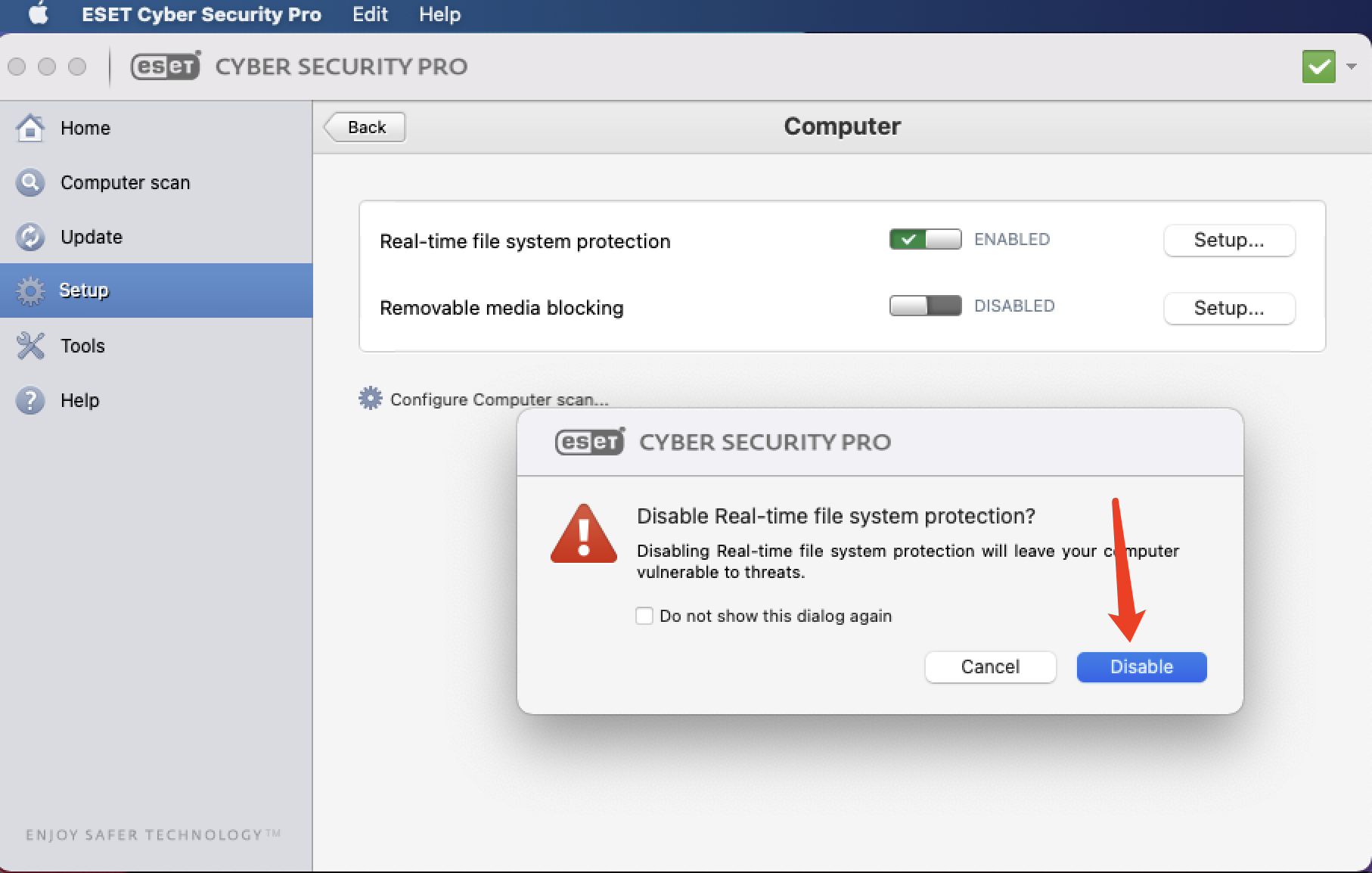Open Setup for Removable media blocking
This screenshot has width=1372, height=873.
tap(1228, 308)
